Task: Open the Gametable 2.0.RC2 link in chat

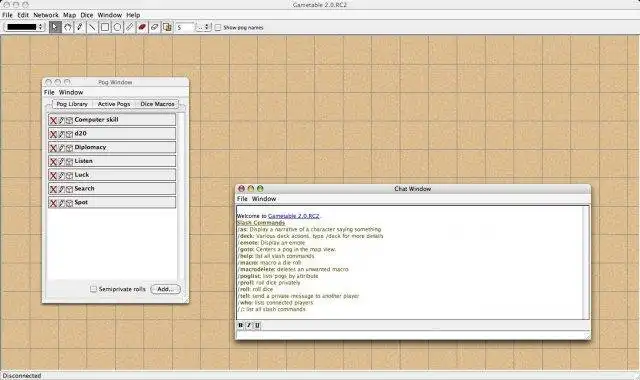Action: point(293,216)
